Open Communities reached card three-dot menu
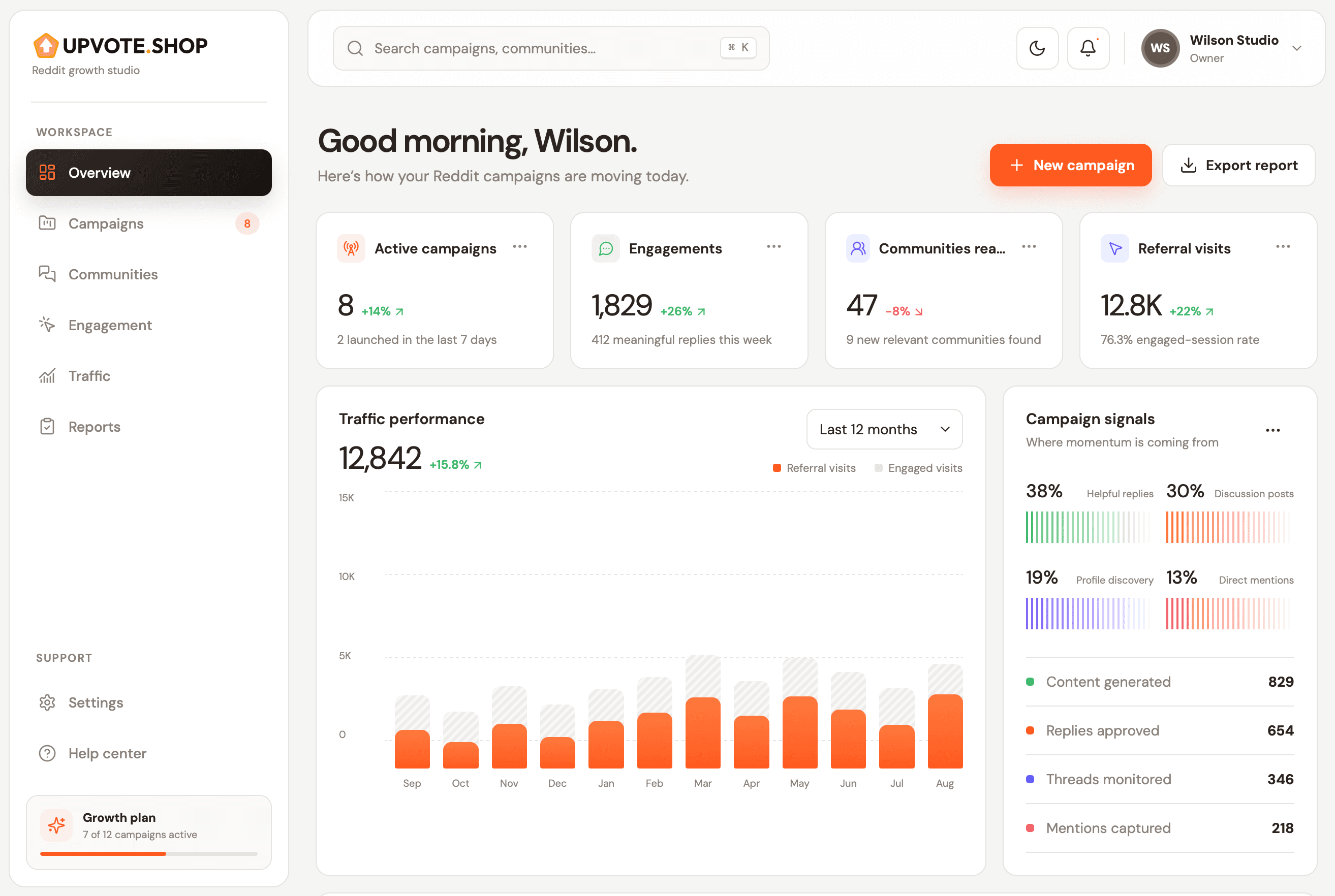This screenshot has width=1335, height=896. click(x=1029, y=246)
